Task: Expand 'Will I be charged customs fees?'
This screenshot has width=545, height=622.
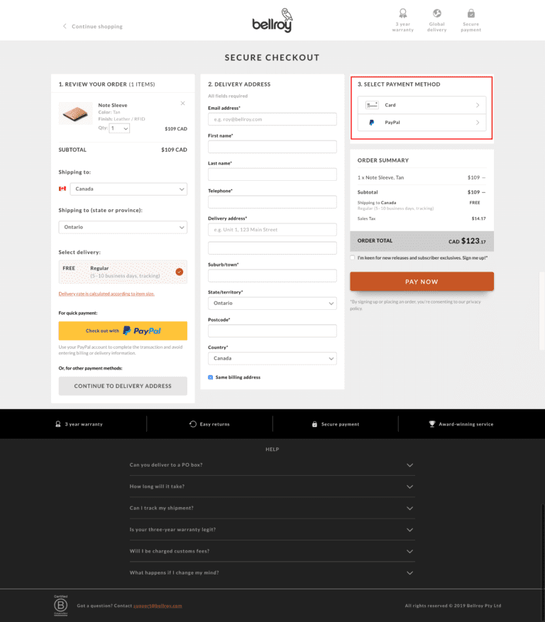Action: (x=272, y=551)
